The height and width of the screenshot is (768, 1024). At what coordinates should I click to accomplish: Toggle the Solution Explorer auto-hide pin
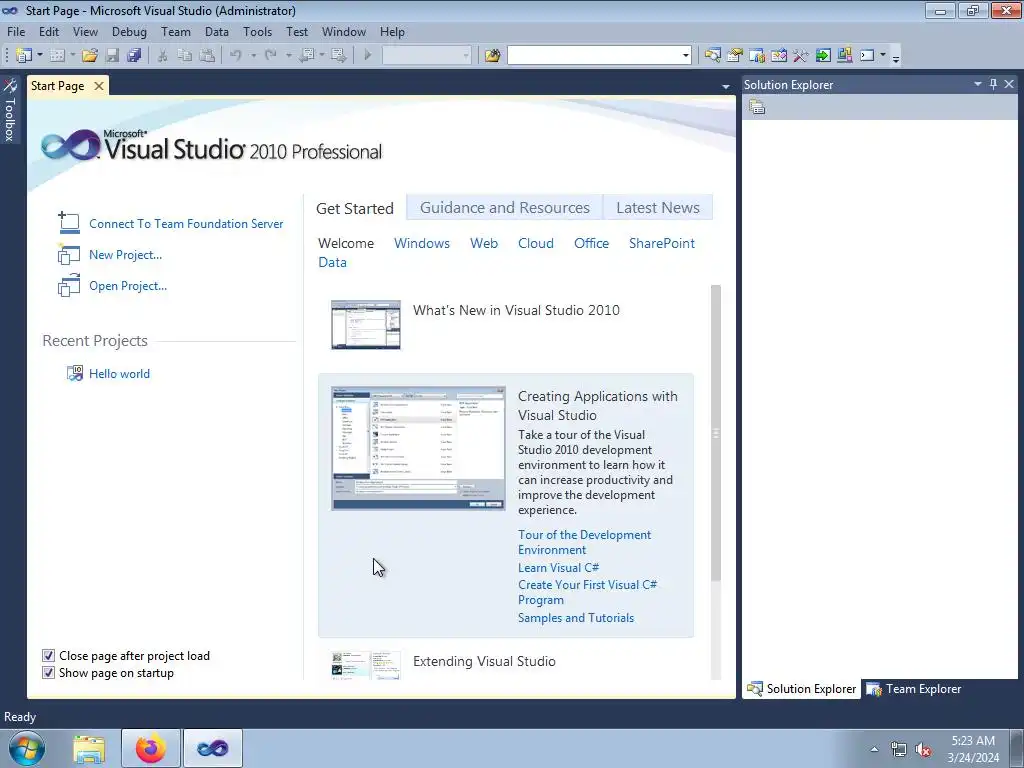point(993,84)
